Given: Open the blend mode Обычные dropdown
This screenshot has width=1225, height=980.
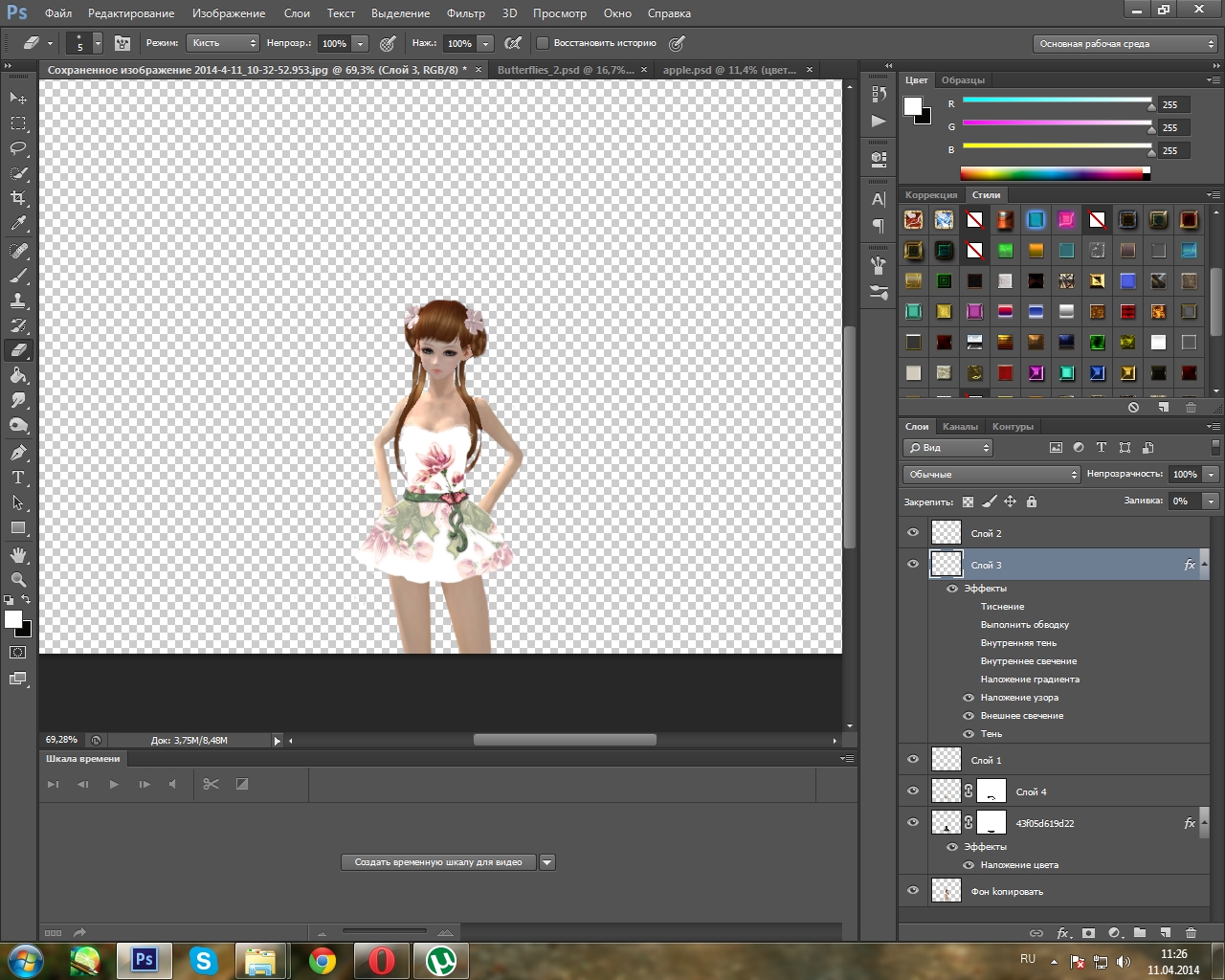Looking at the screenshot, I should pos(991,475).
